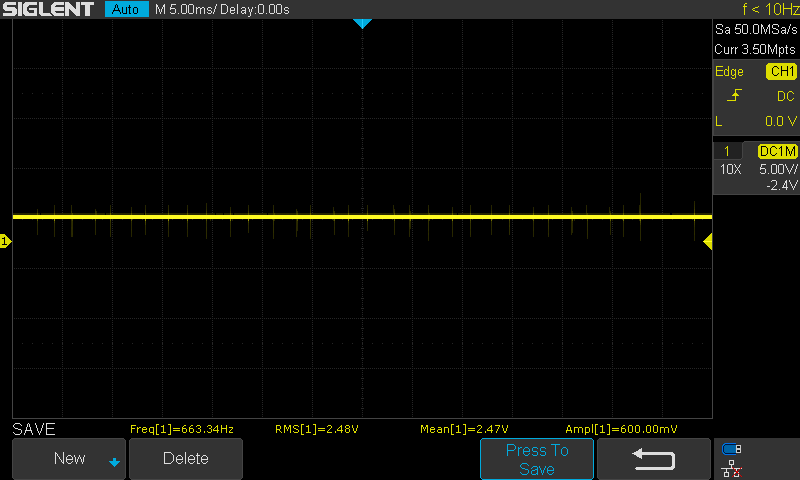Click the Freq[1]=663.34Hz measurement
This screenshot has height=480, width=800.
click(182, 429)
